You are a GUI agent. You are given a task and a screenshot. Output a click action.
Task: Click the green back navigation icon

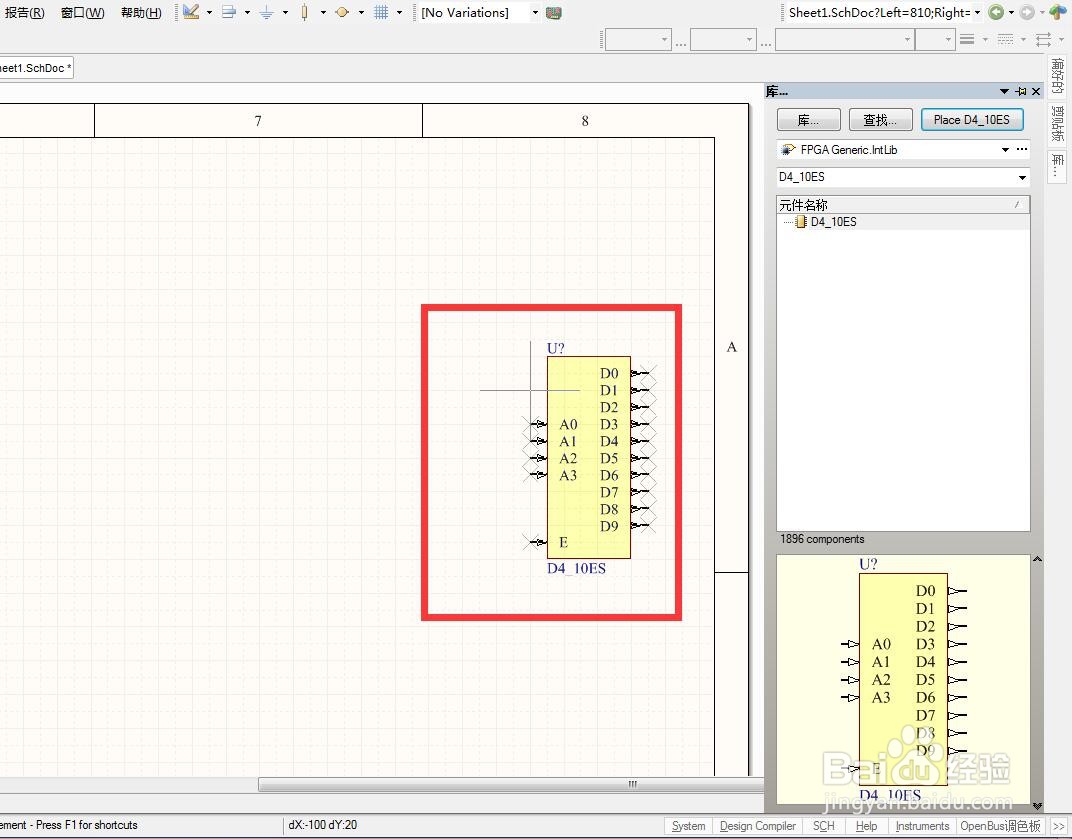tap(996, 12)
